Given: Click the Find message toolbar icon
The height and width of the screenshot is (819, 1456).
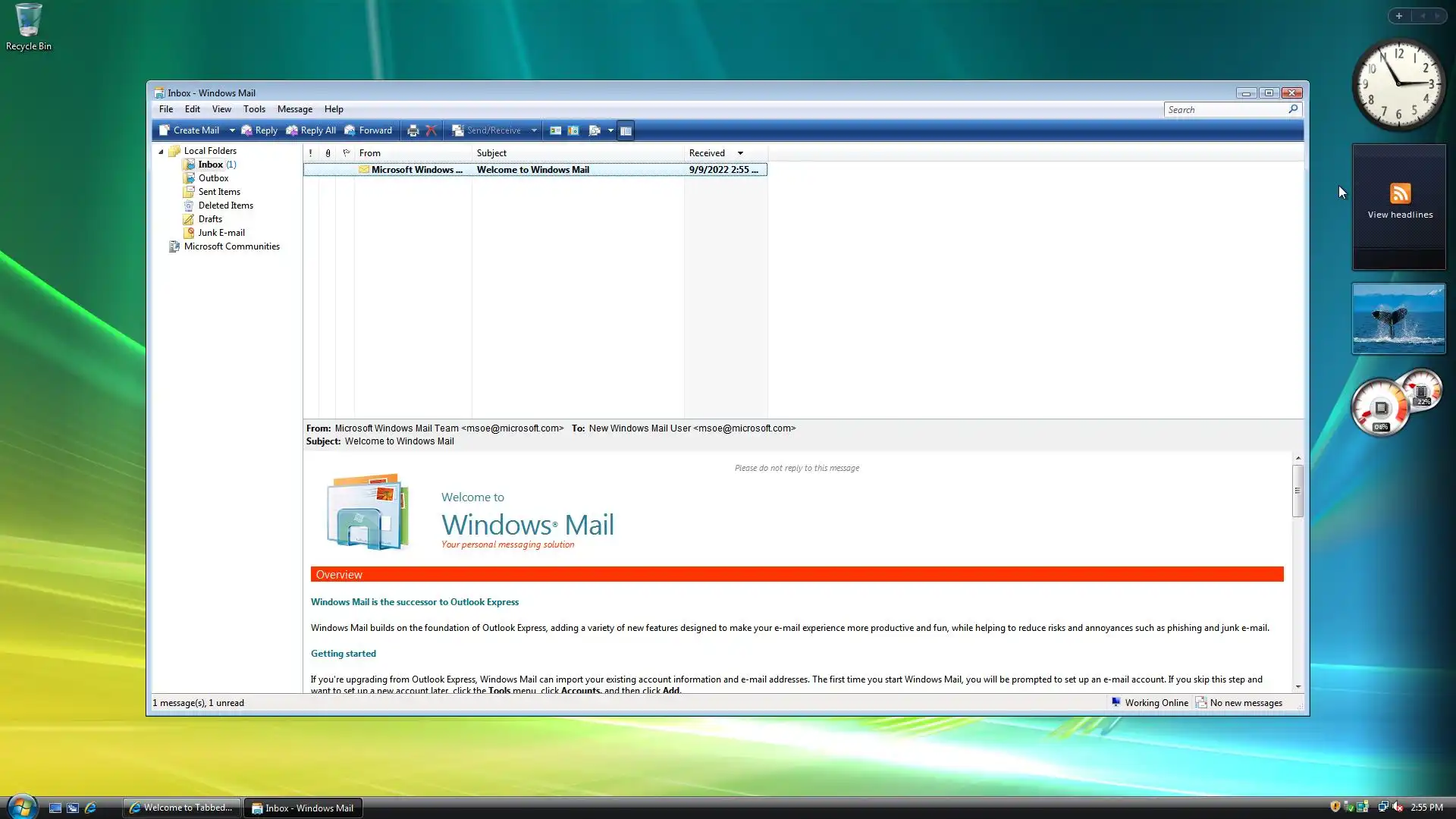Looking at the screenshot, I should pos(595,130).
